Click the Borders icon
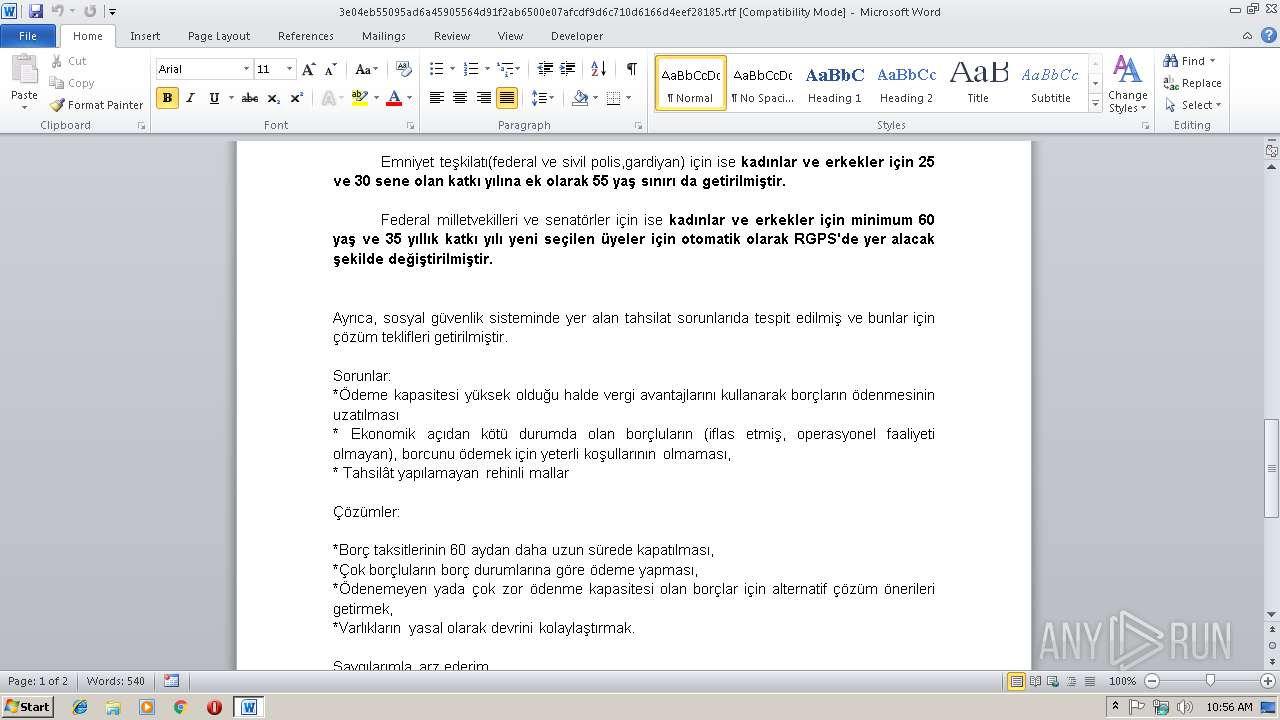The width and height of the screenshot is (1280, 720). click(x=613, y=98)
